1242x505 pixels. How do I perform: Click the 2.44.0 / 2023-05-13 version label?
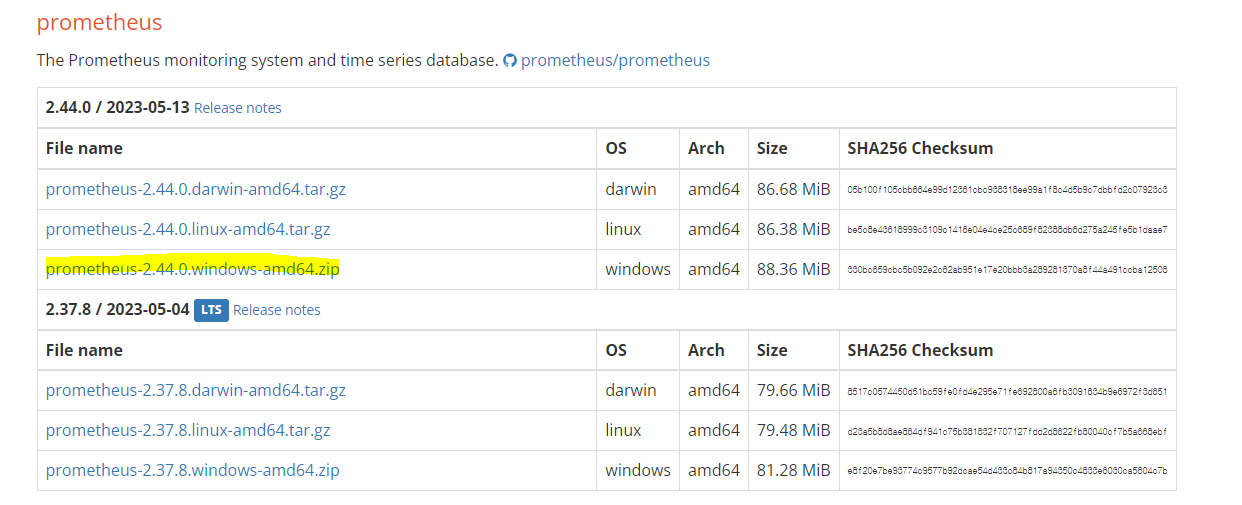[117, 108]
